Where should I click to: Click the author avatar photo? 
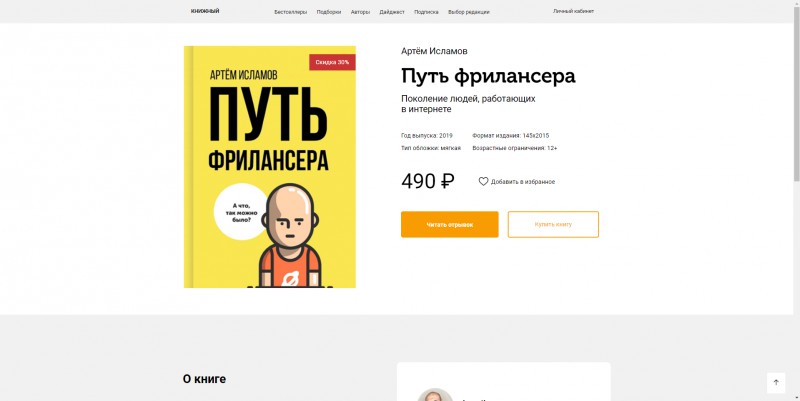(435, 395)
